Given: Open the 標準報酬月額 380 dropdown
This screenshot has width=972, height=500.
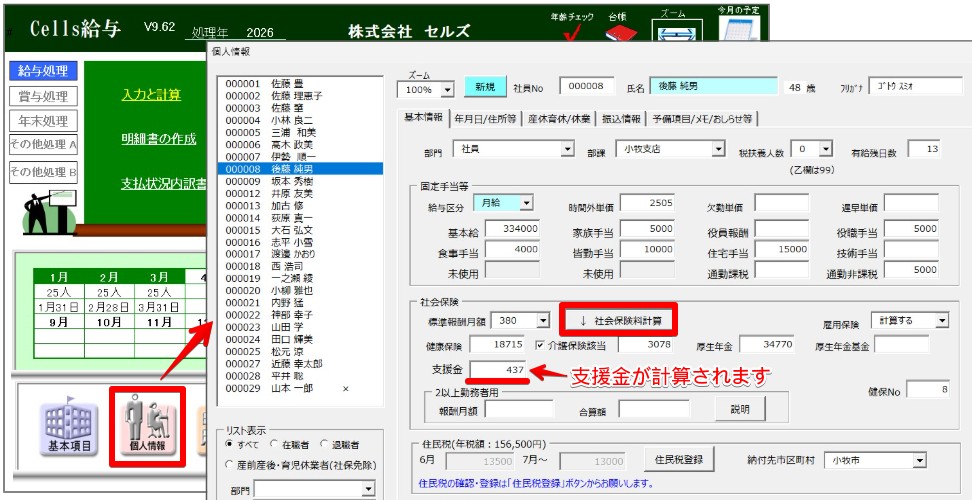Looking at the screenshot, I should pos(543,320).
